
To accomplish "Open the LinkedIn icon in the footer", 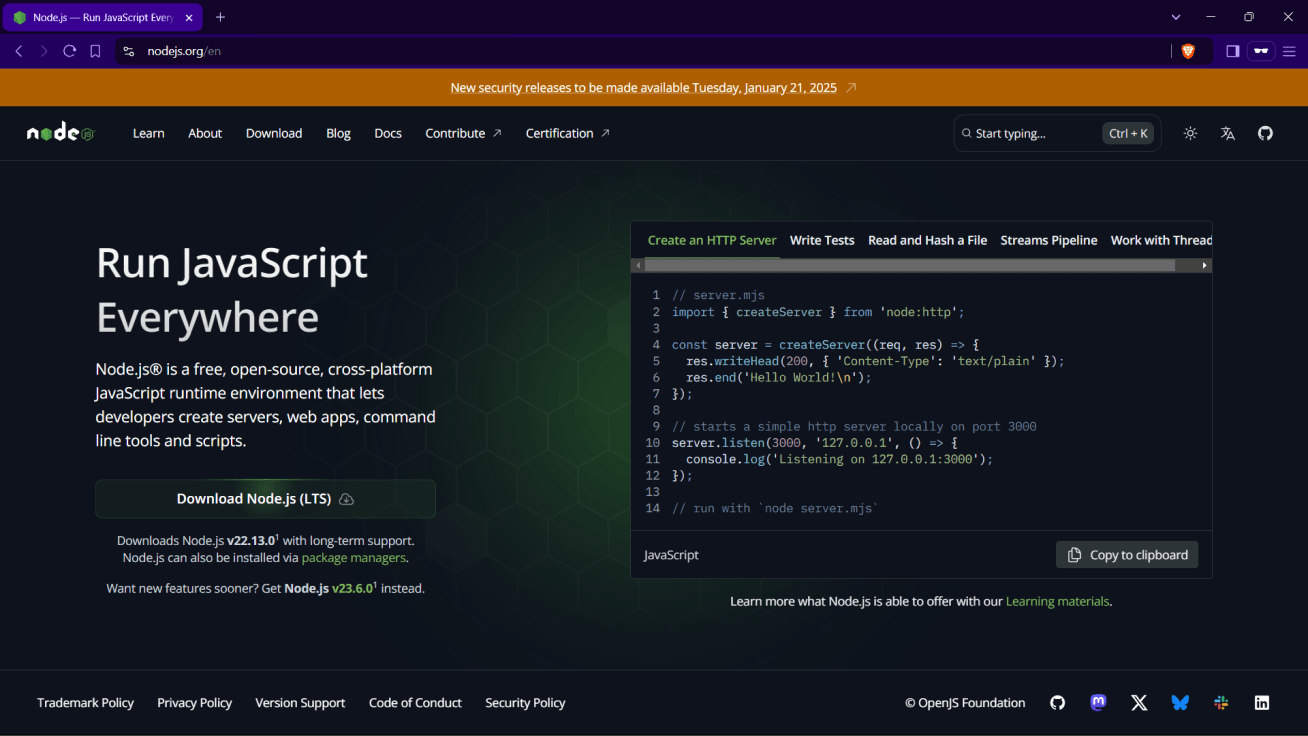I will coord(1262,703).
